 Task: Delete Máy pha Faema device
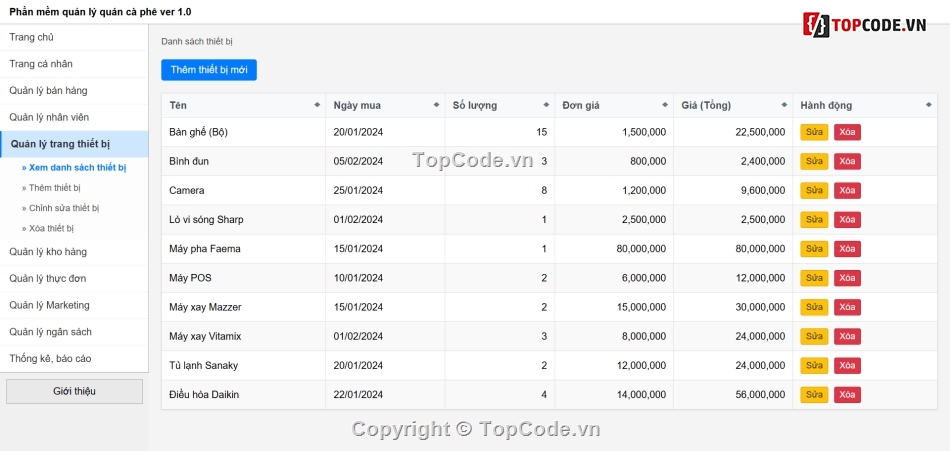[x=847, y=249]
